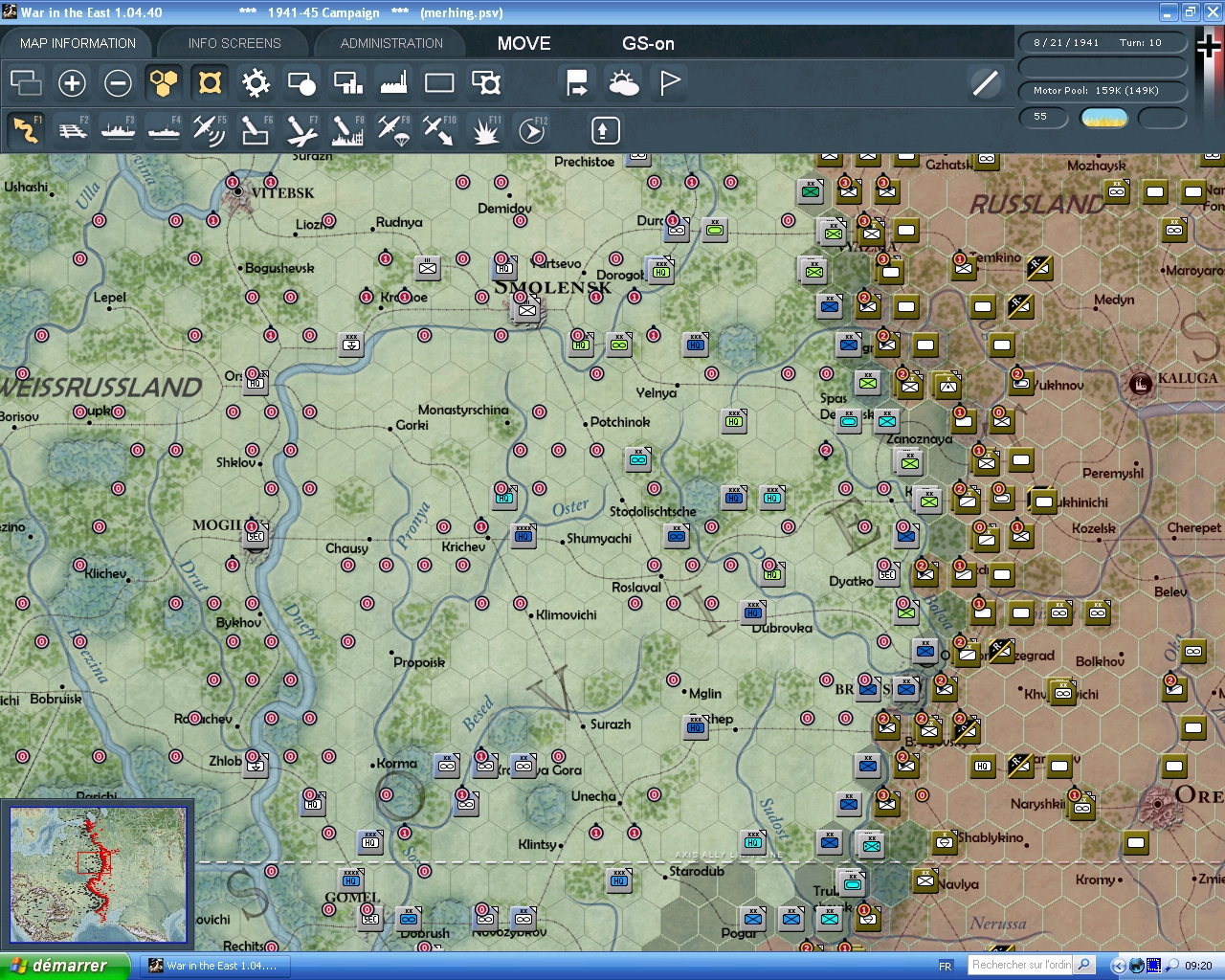
Task: Zoom out the map with the minus icon
Action: [x=118, y=83]
